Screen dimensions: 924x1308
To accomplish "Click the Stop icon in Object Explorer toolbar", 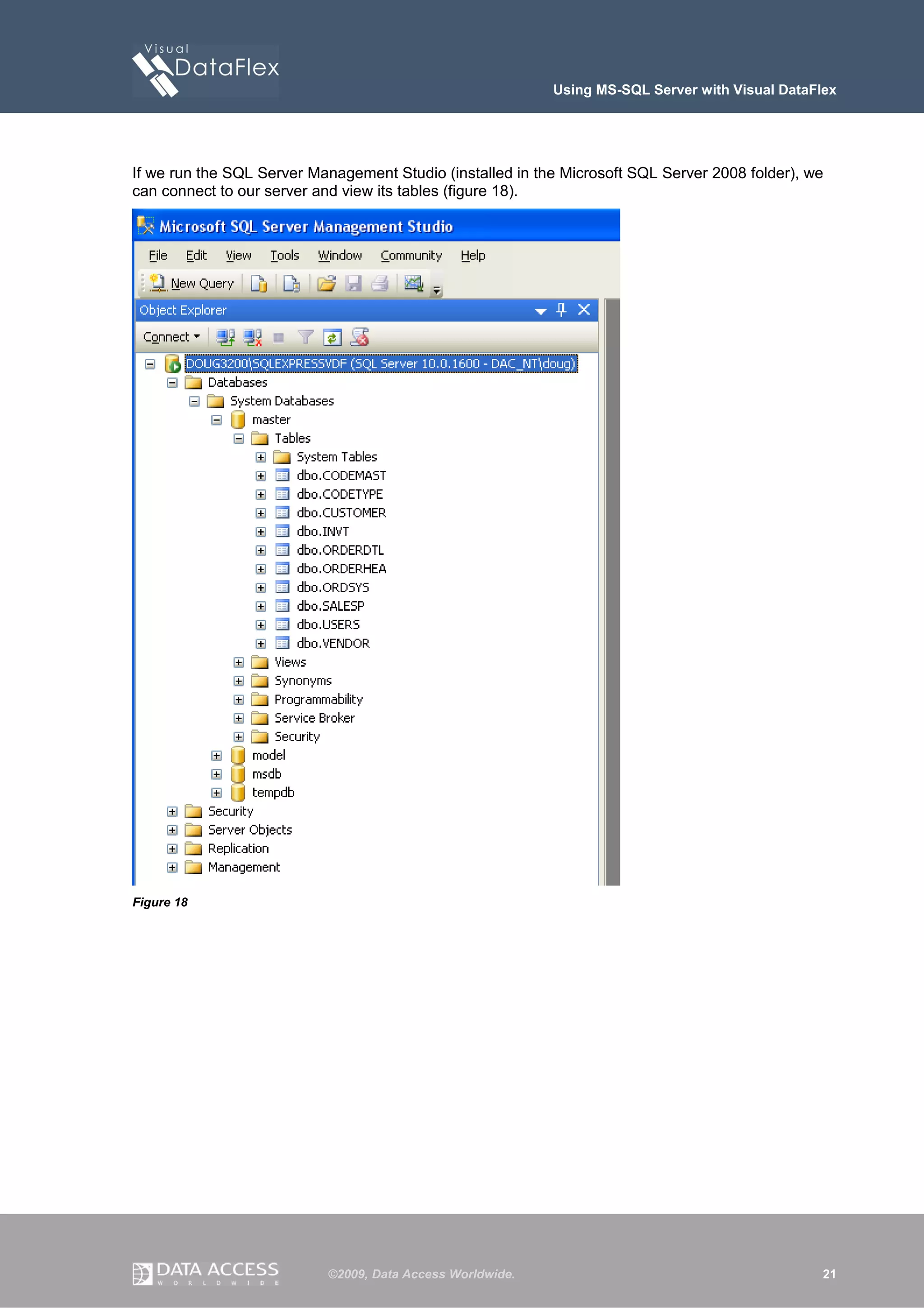I will tap(278, 338).
